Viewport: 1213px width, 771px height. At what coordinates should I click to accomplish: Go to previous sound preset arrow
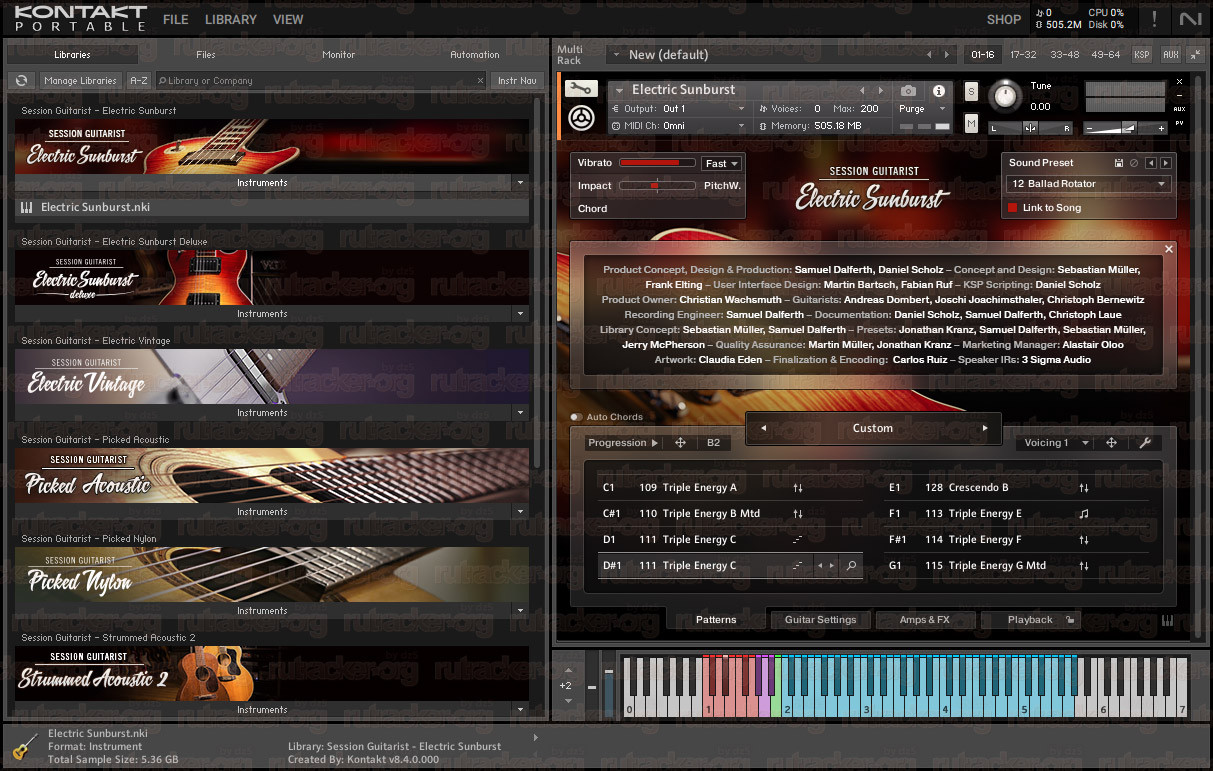[1151, 163]
